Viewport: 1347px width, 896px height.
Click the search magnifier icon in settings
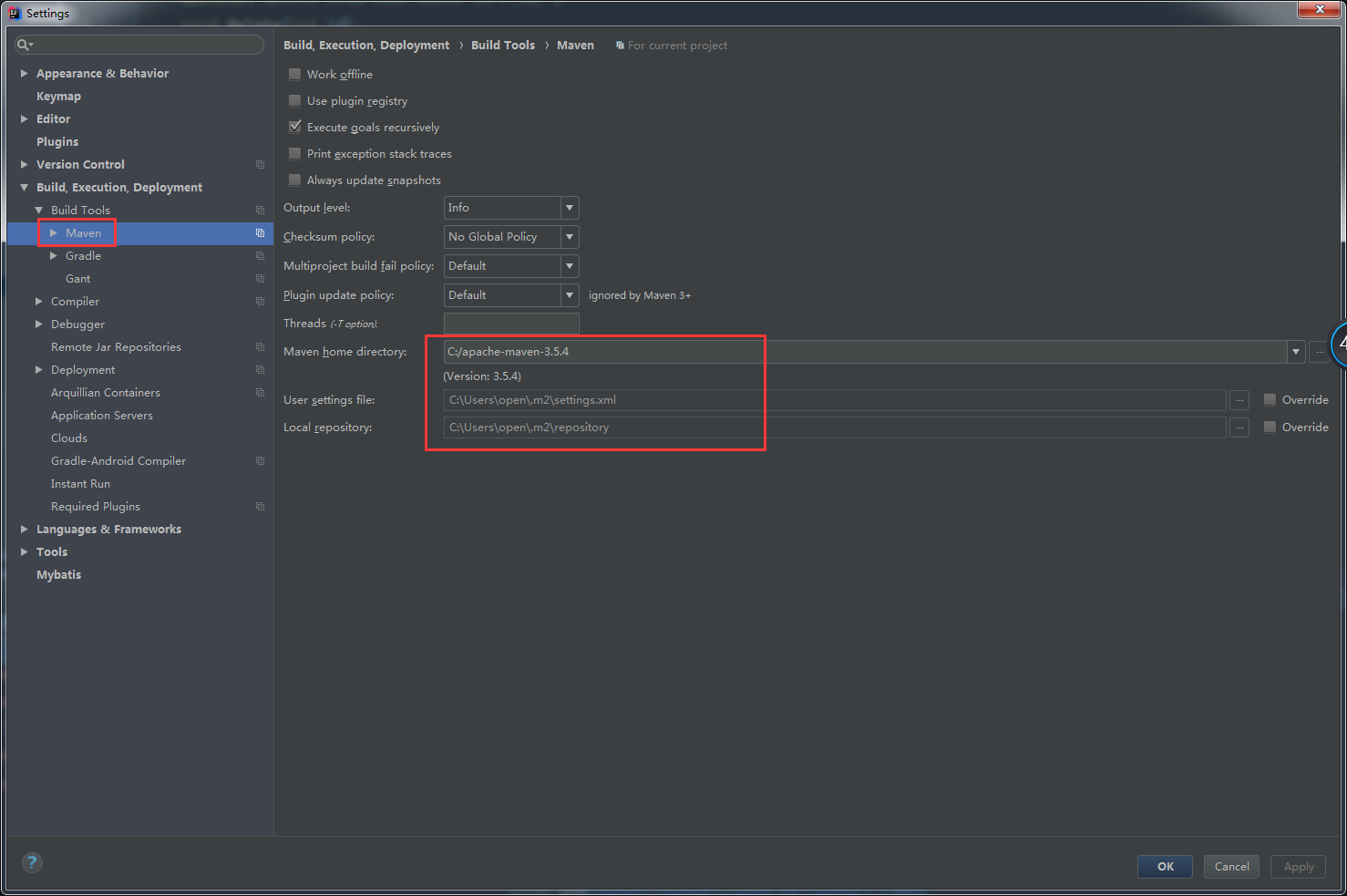24,45
